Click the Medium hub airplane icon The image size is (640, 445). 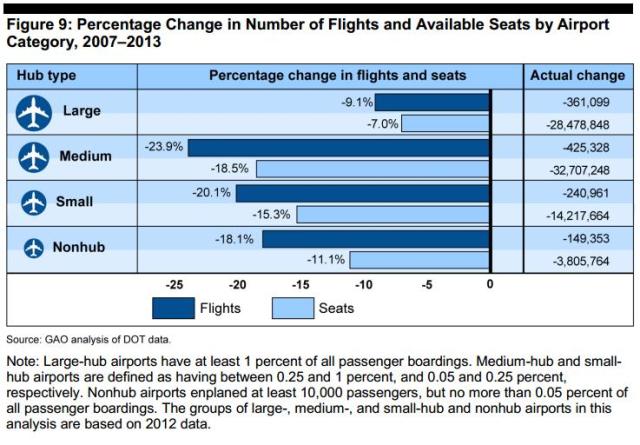click(34, 157)
